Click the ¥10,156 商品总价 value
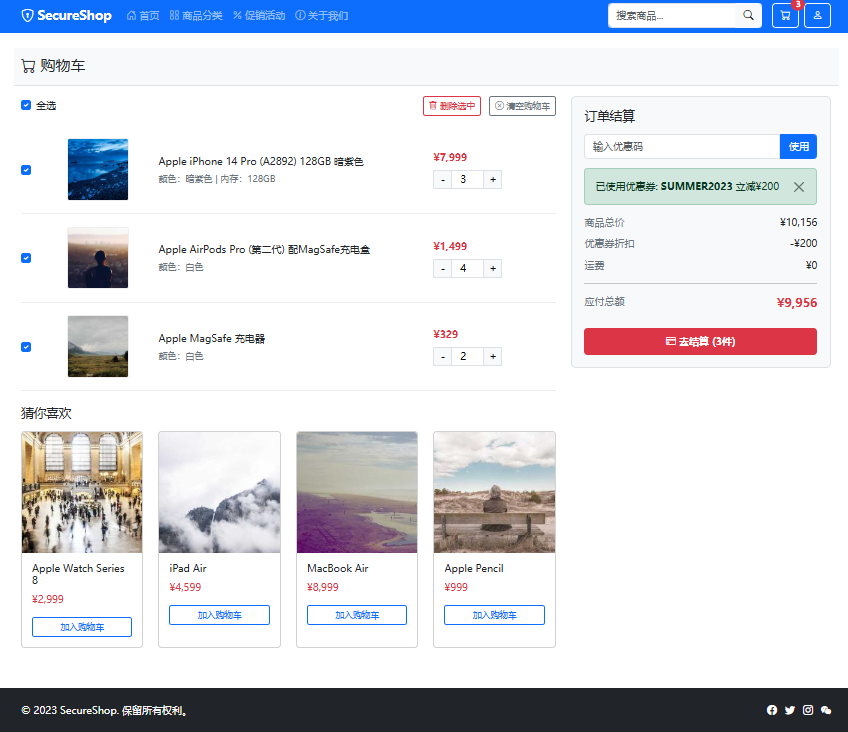 coord(798,222)
